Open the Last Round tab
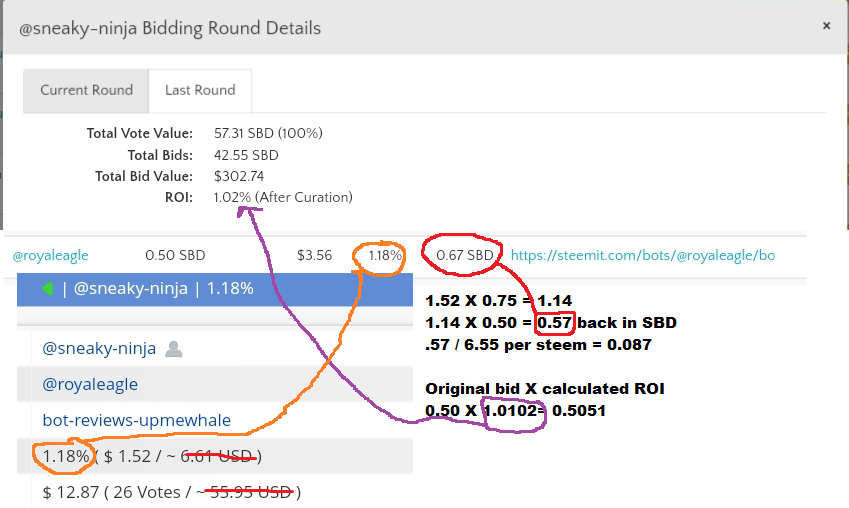Screen dimensions: 849x508 200,90
